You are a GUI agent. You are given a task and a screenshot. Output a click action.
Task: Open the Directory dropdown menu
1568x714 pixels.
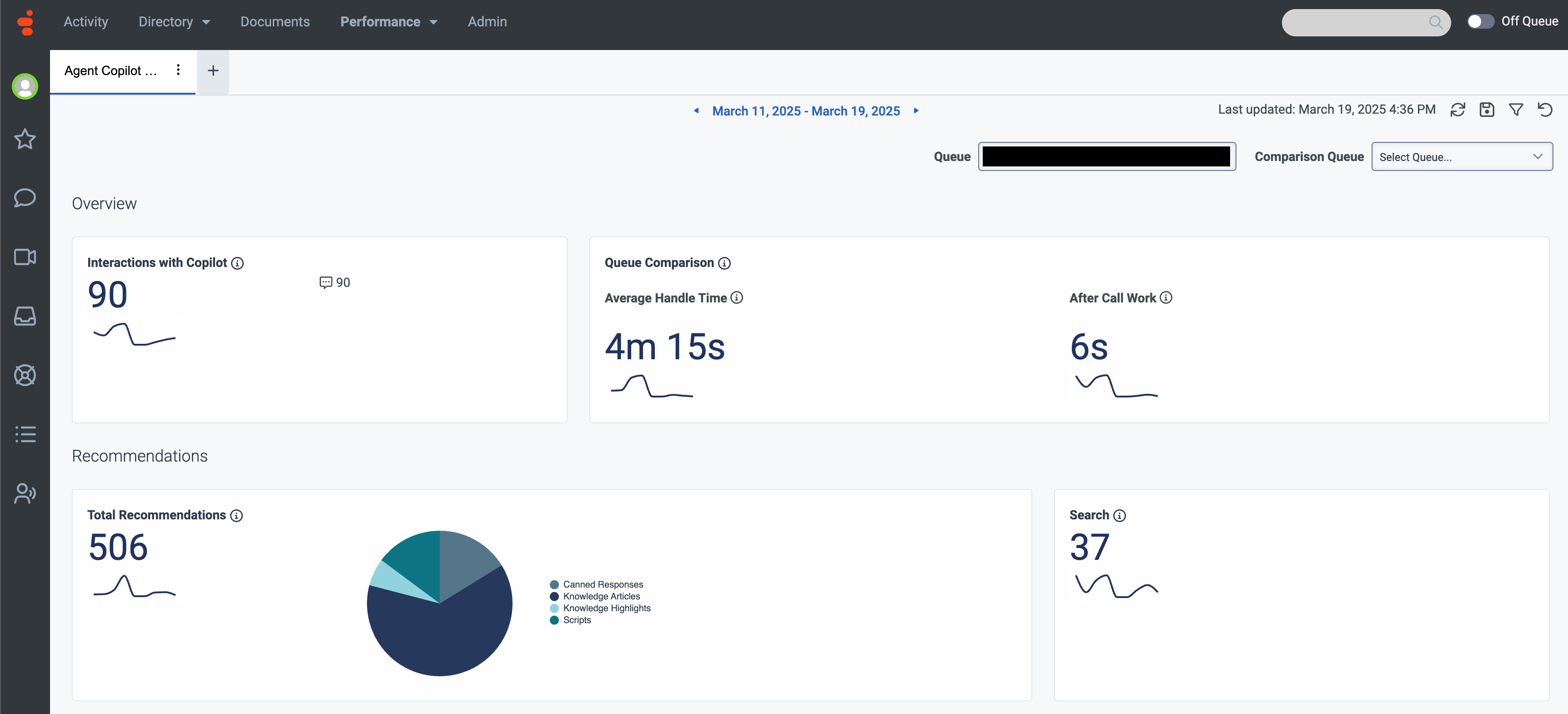174,22
